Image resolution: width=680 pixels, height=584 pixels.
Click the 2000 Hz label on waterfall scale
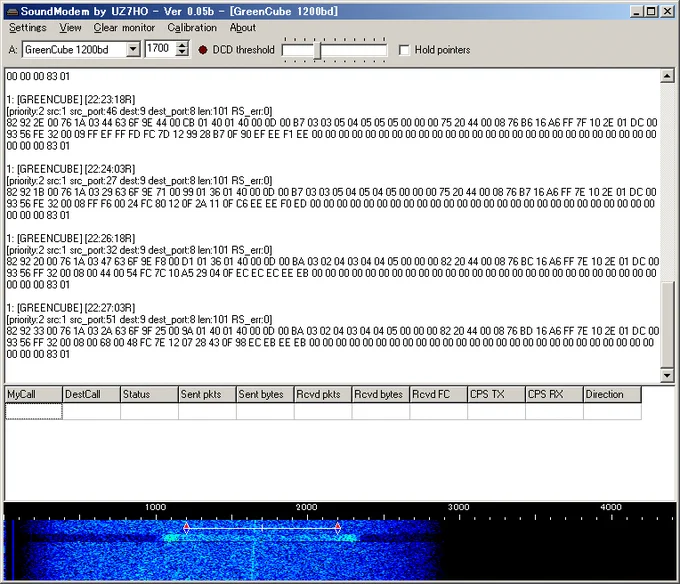point(307,507)
